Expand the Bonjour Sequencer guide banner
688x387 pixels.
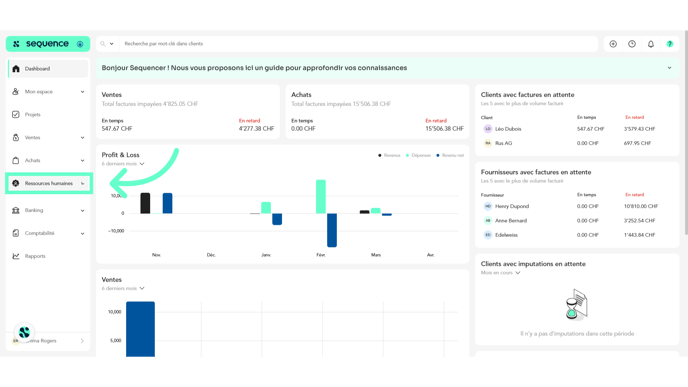point(670,68)
